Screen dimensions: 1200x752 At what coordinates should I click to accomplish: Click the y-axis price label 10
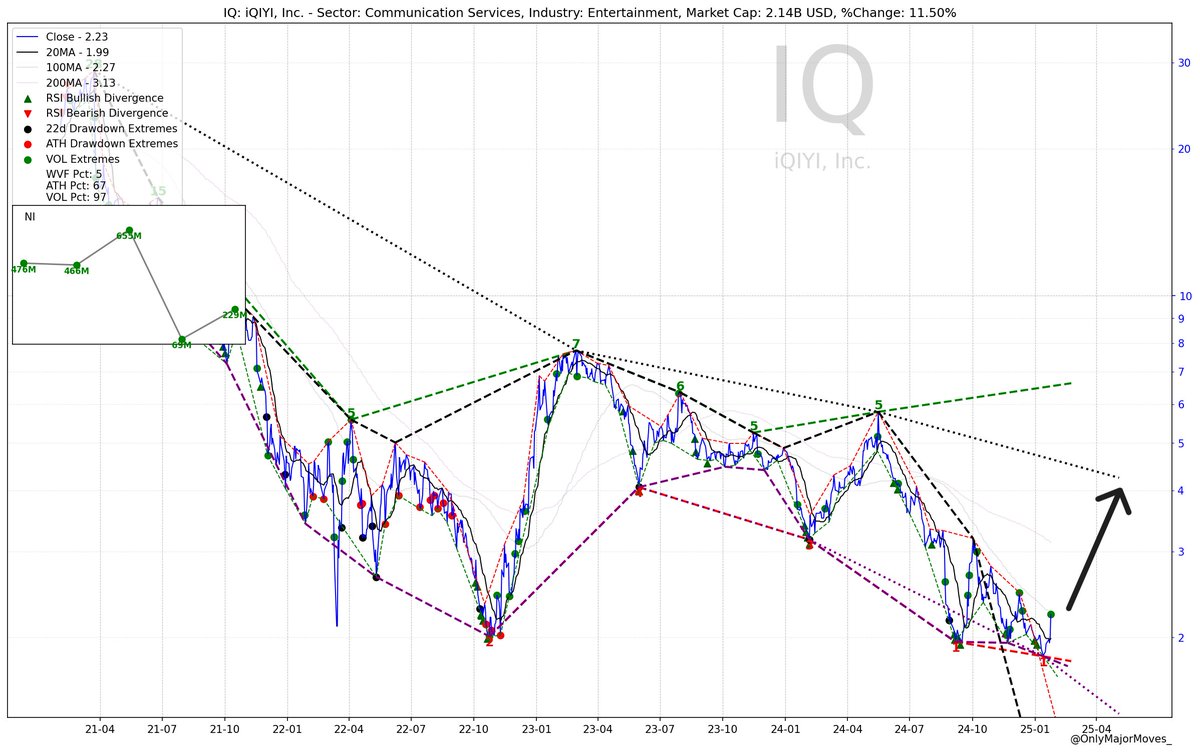(1183, 296)
